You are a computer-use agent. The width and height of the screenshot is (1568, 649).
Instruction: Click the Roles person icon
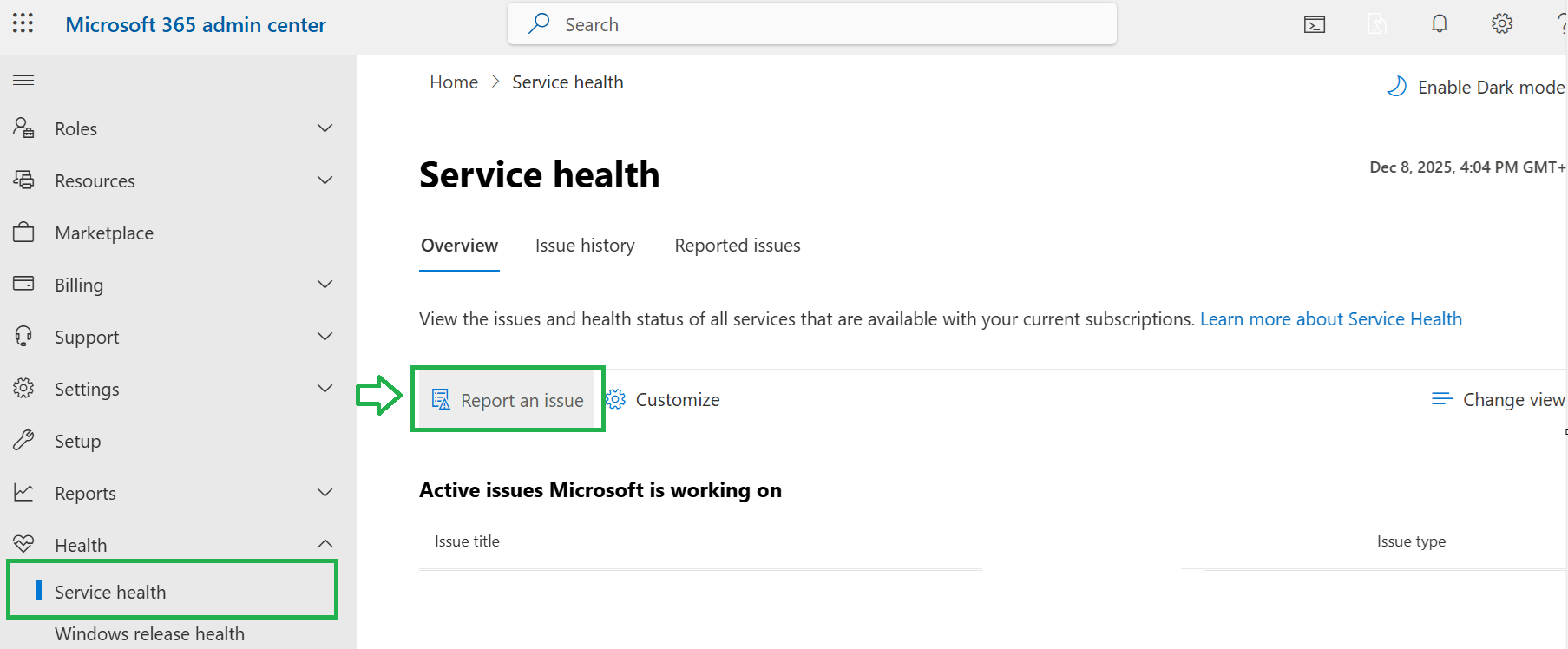coord(23,128)
